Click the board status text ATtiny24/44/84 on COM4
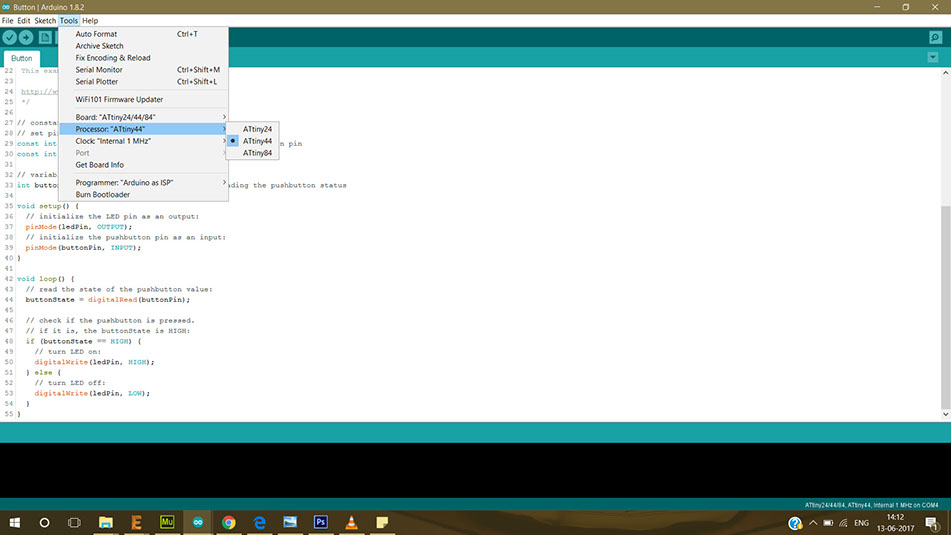 tap(871, 505)
